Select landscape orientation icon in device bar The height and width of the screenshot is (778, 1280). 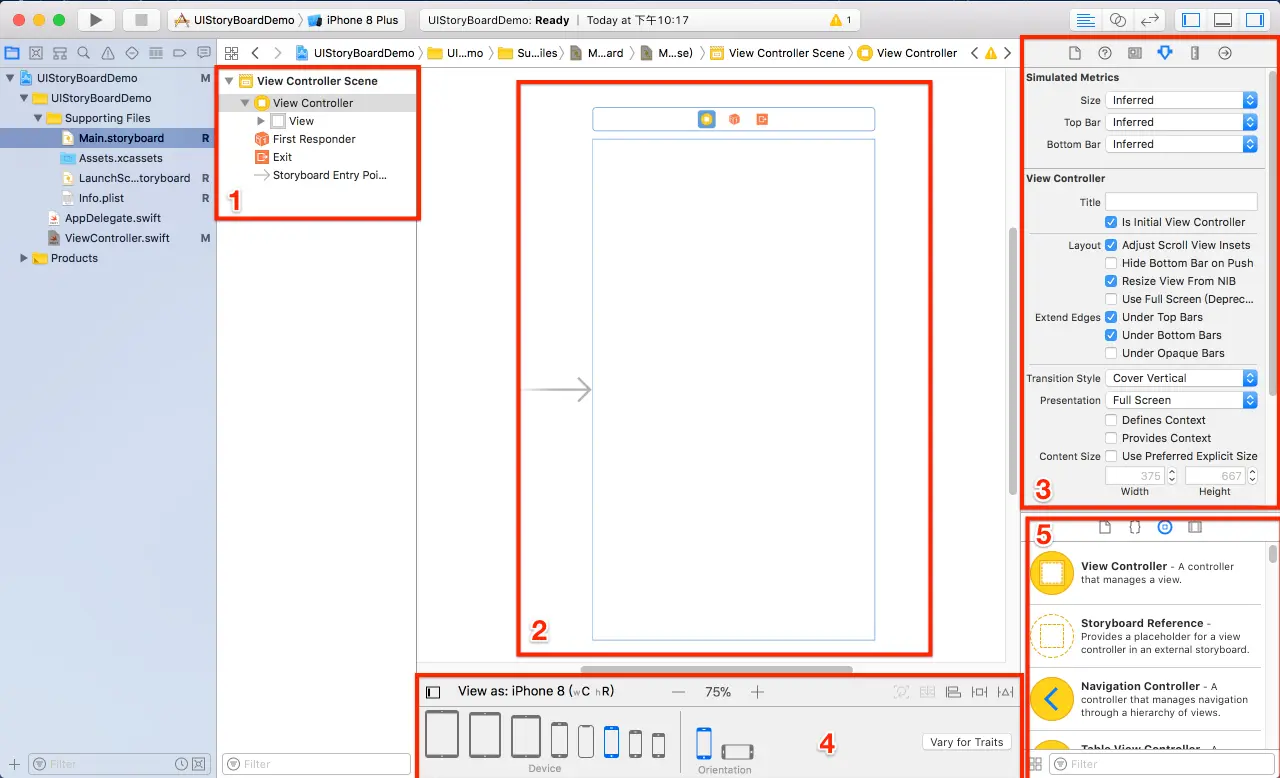pyautogui.click(x=737, y=751)
